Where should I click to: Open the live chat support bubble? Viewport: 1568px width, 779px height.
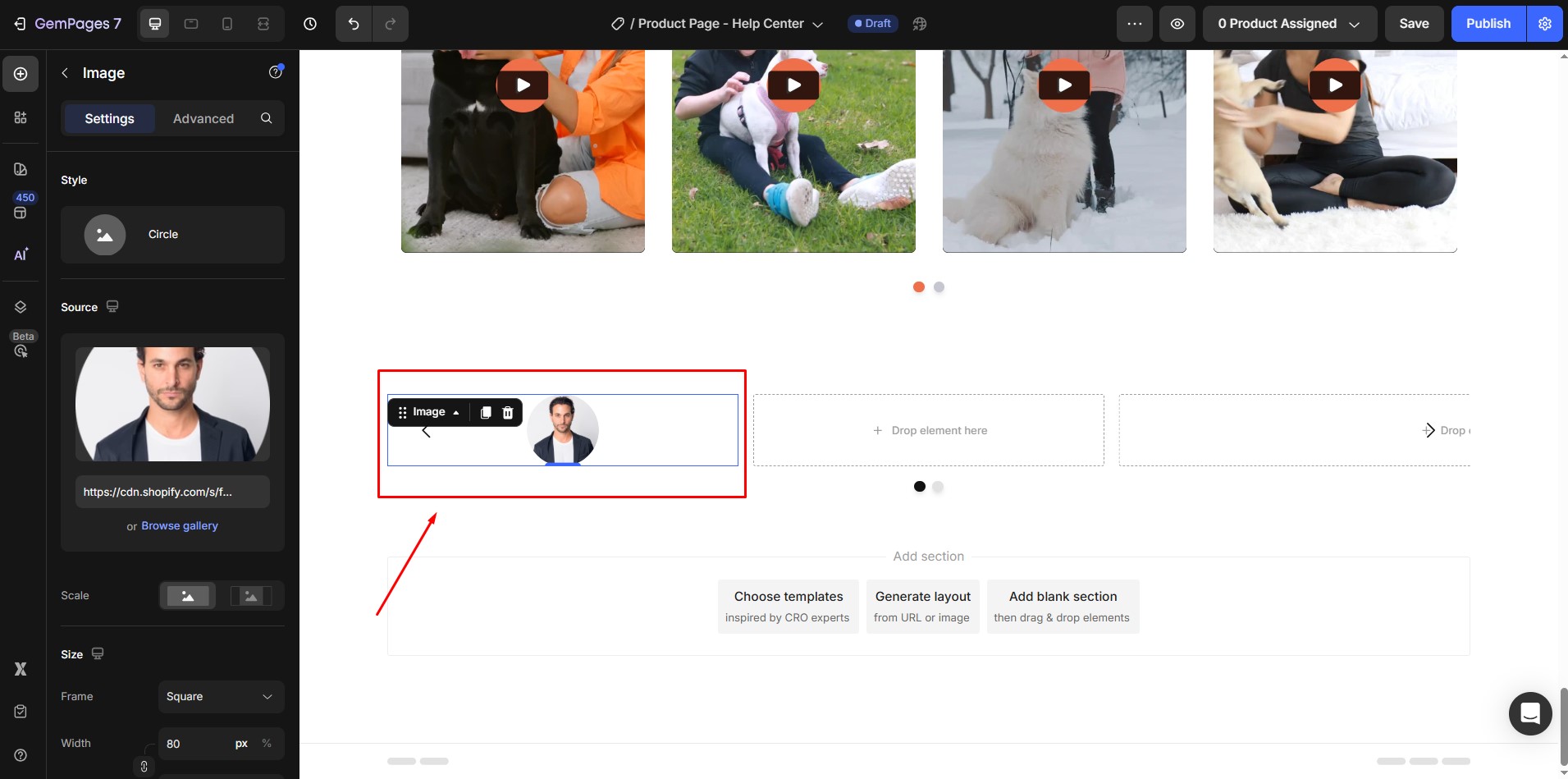[x=1529, y=713]
